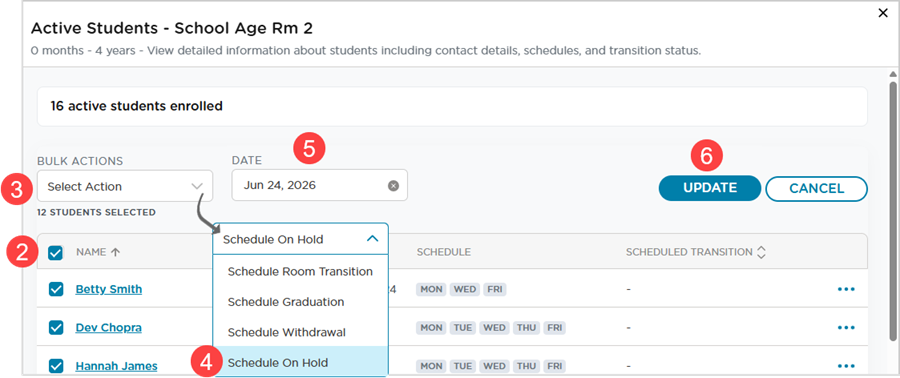Open Dev Chopra's student profile

pos(108,328)
